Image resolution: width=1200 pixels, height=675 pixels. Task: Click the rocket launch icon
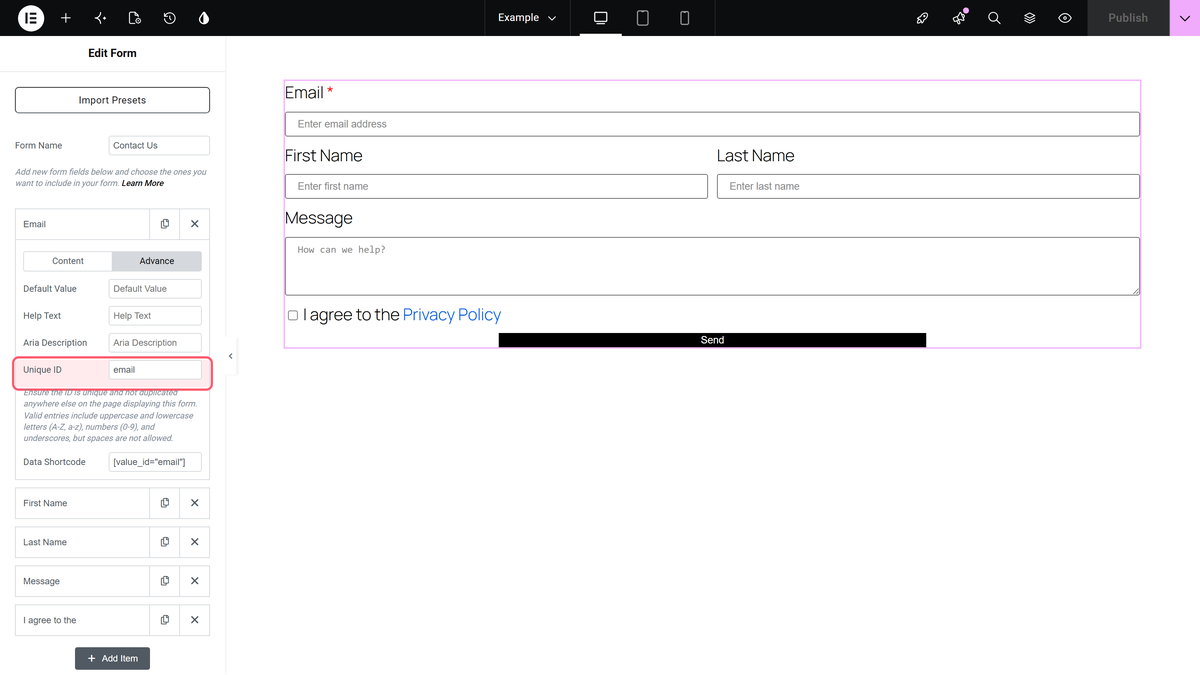tap(923, 18)
